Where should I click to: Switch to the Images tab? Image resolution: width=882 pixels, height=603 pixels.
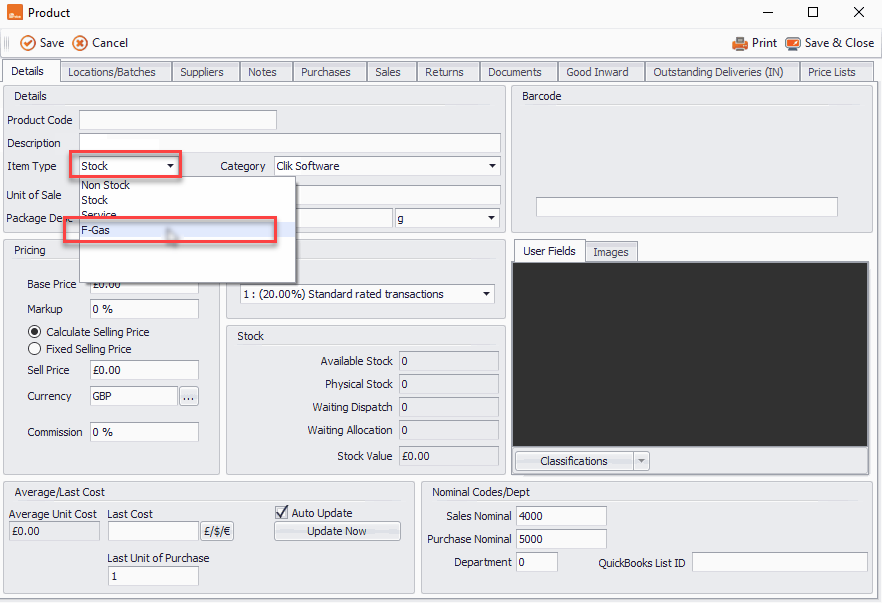click(610, 252)
